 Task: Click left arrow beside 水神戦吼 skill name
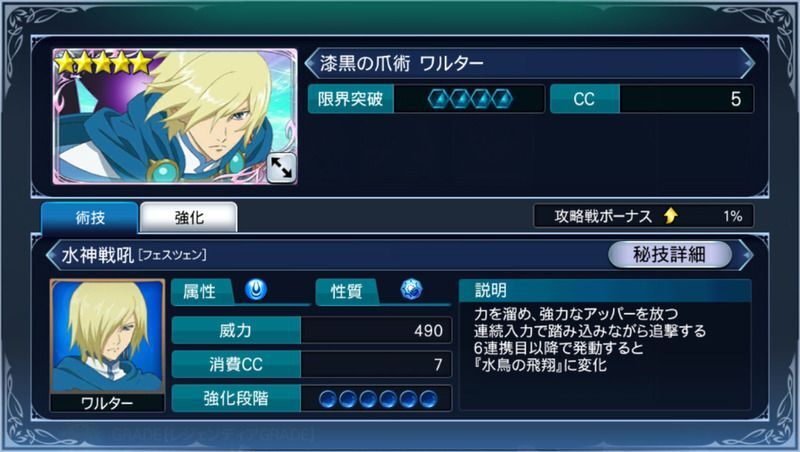(x=52, y=255)
